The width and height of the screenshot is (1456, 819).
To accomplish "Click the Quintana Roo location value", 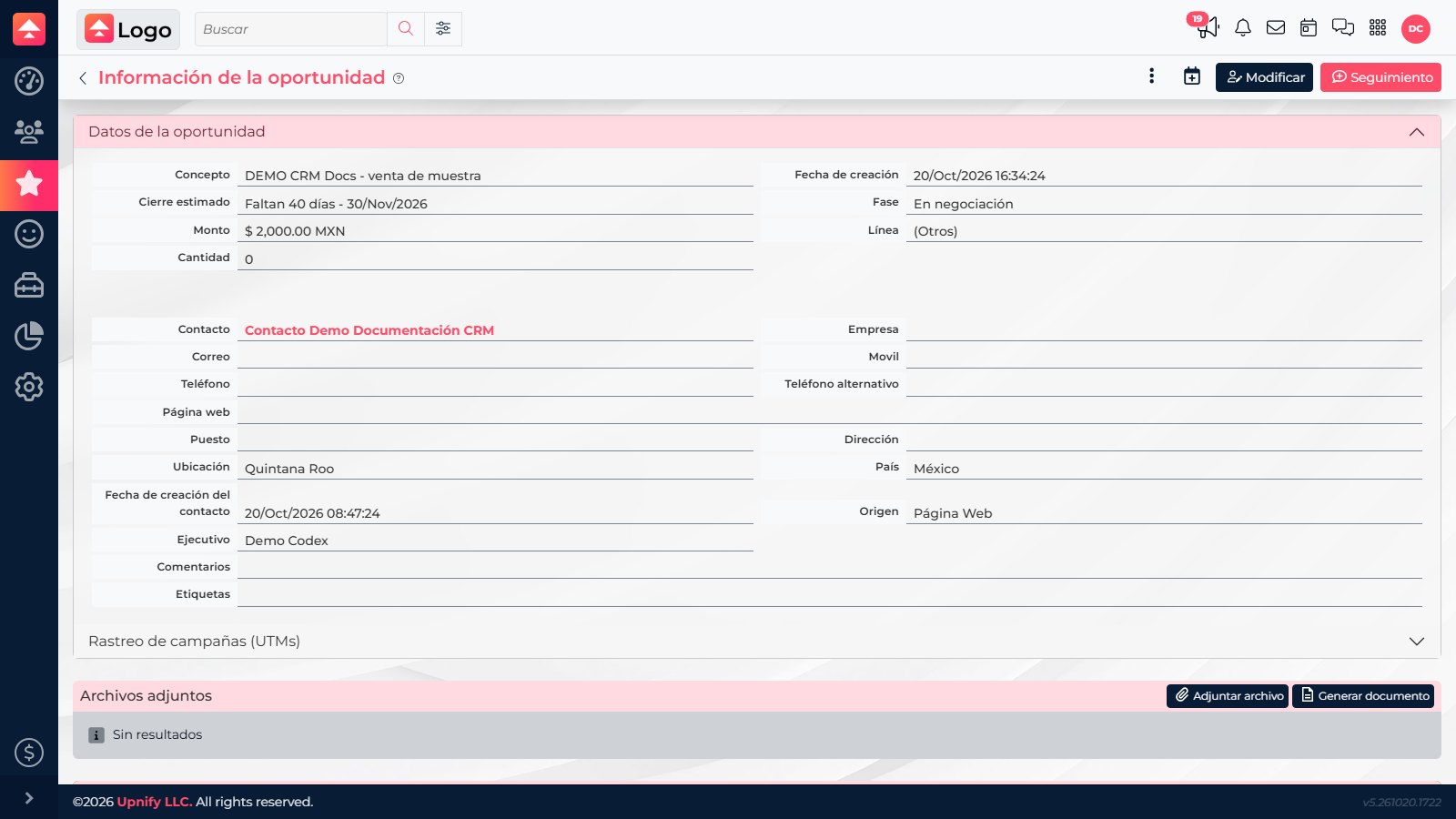I will 289,469.
